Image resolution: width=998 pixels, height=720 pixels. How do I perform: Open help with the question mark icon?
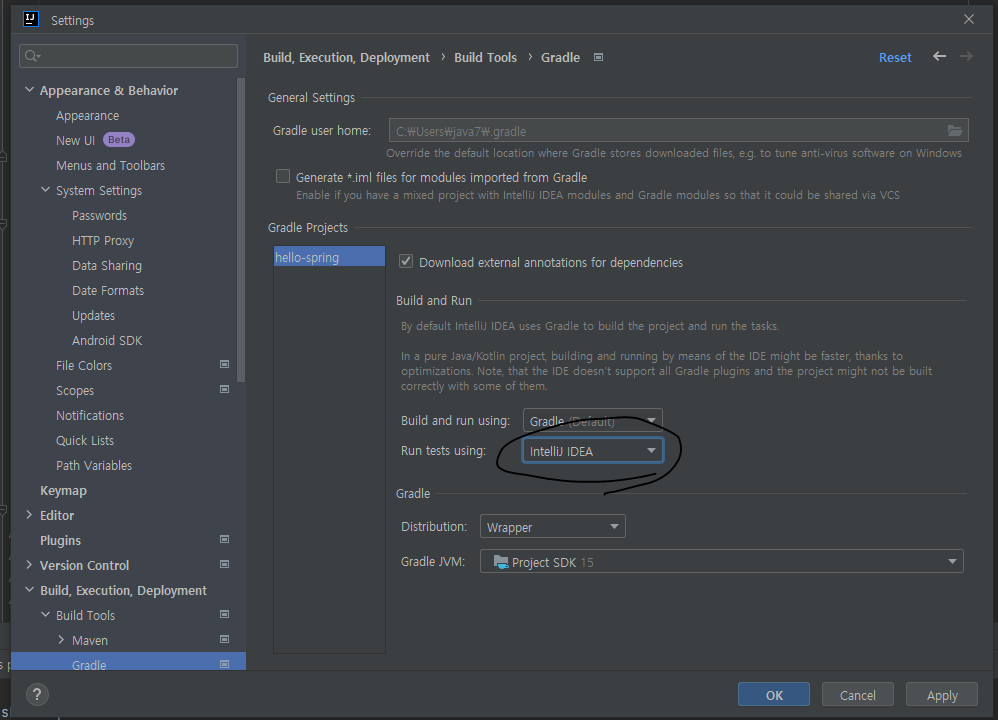click(x=38, y=694)
